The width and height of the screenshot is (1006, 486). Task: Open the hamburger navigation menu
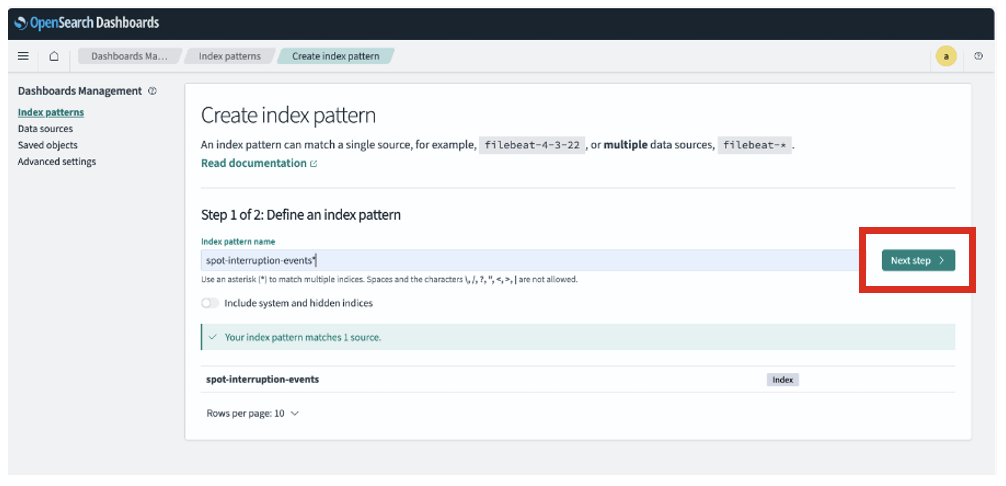(24, 57)
